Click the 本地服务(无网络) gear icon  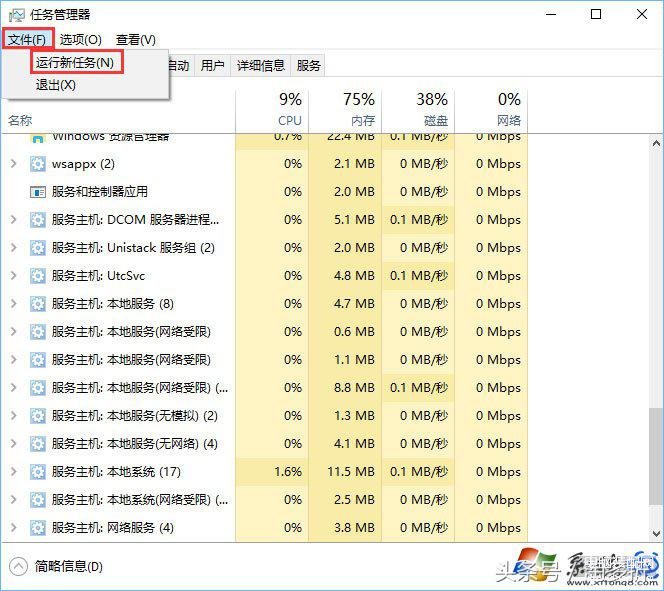[x=38, y=444]
